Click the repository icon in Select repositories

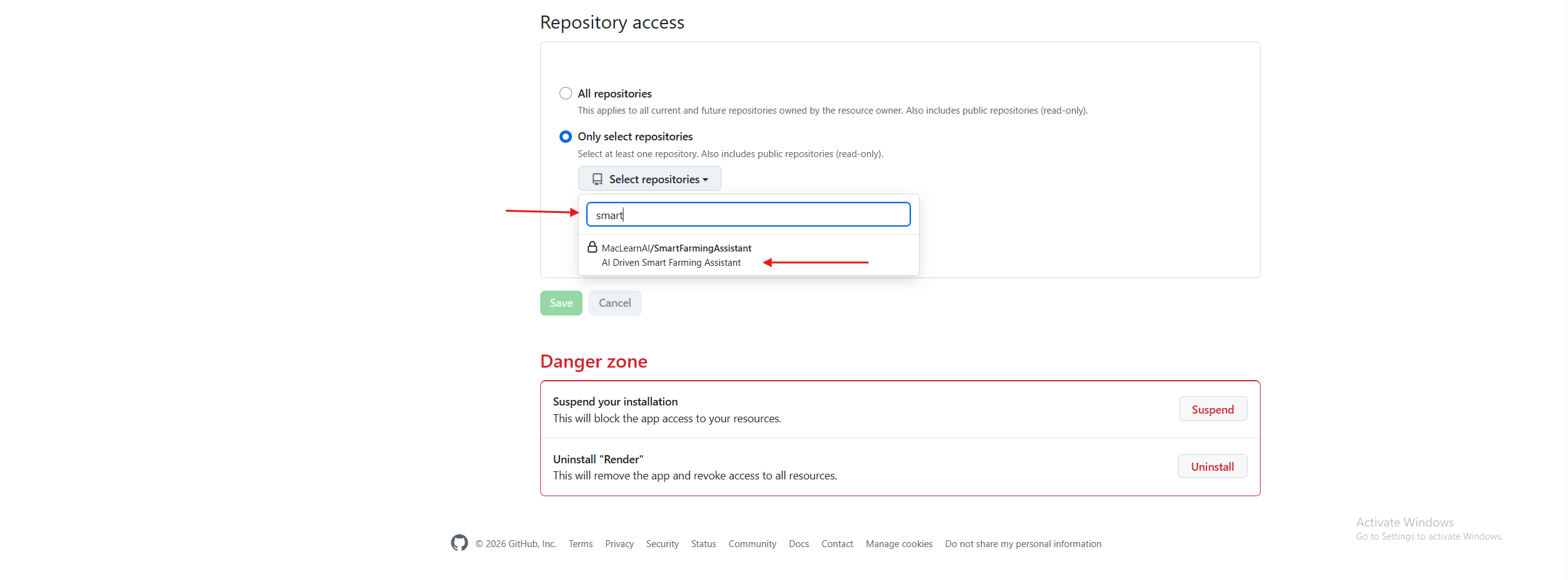pos(597,179)
